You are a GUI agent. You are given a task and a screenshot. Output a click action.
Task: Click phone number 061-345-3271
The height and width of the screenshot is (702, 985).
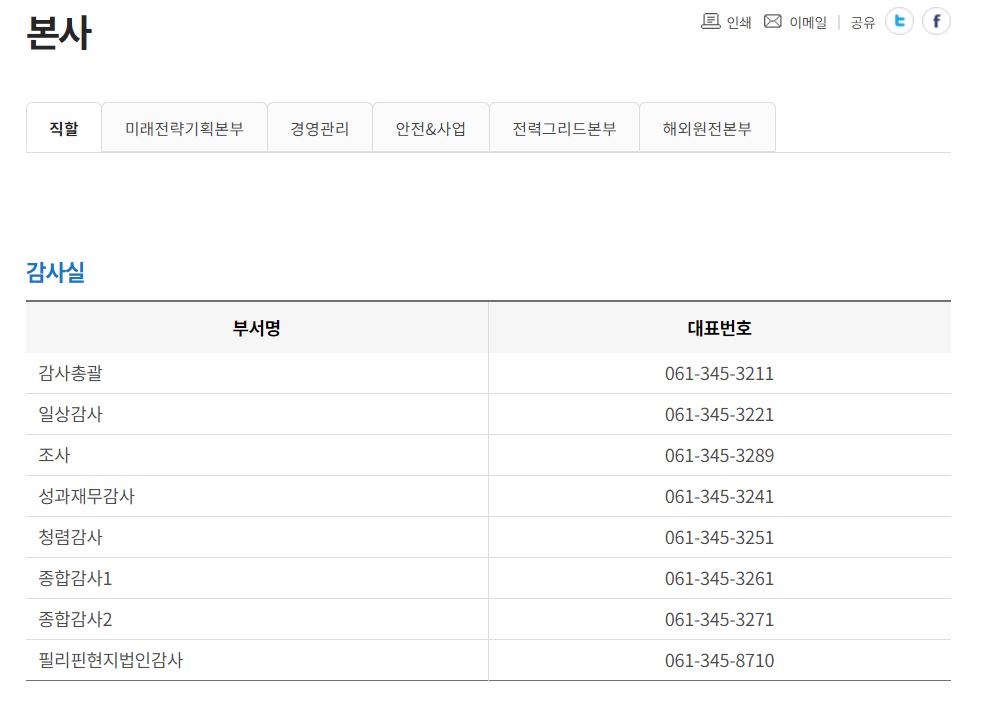719,619
